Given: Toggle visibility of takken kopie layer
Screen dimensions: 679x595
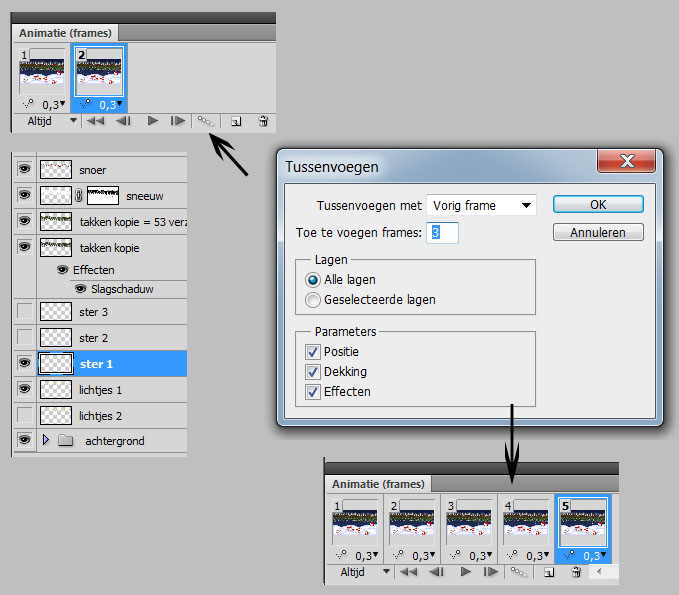Looking at the screenshot, I should (x=25, y=247).
